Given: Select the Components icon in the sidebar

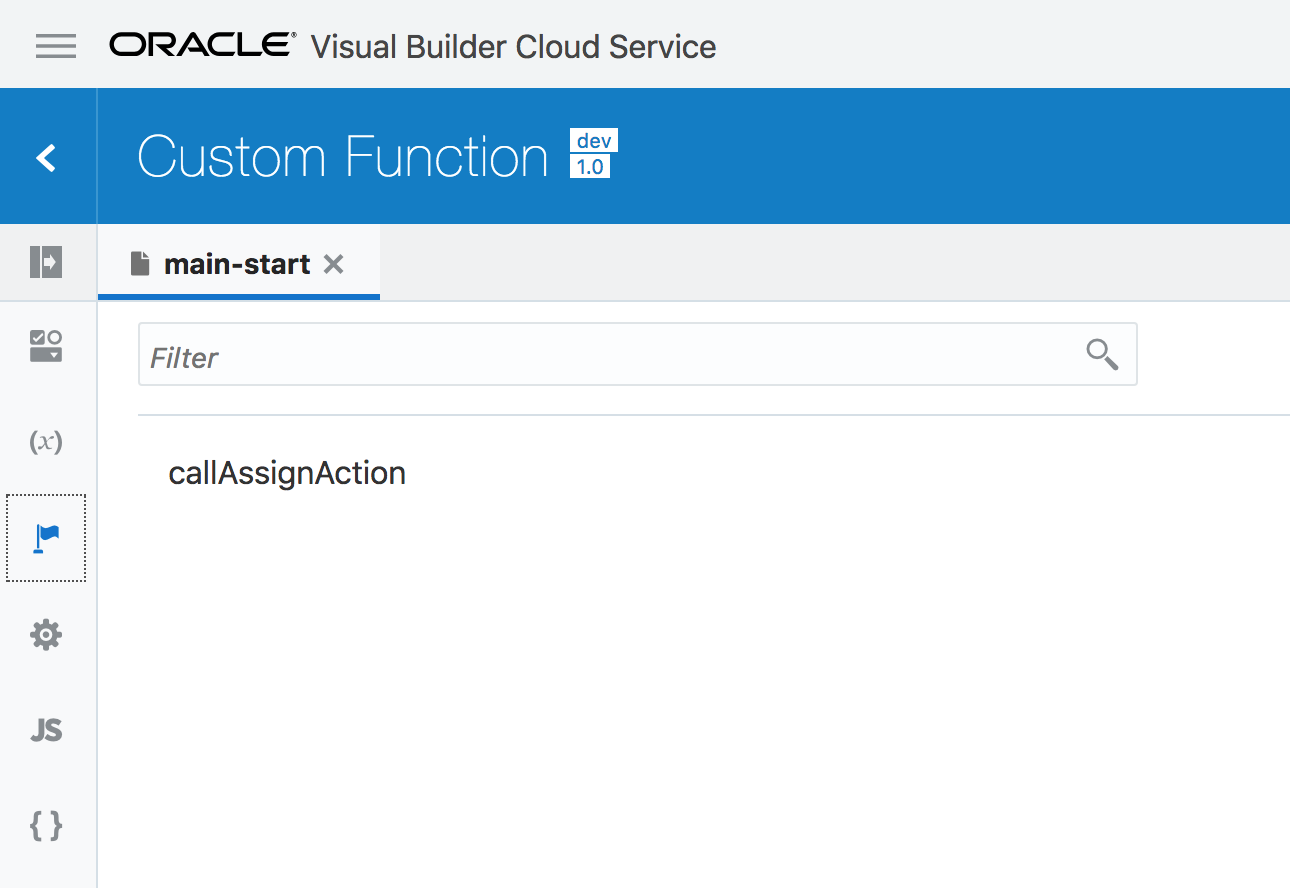Looking at the screenshot, I should [45, 345].
